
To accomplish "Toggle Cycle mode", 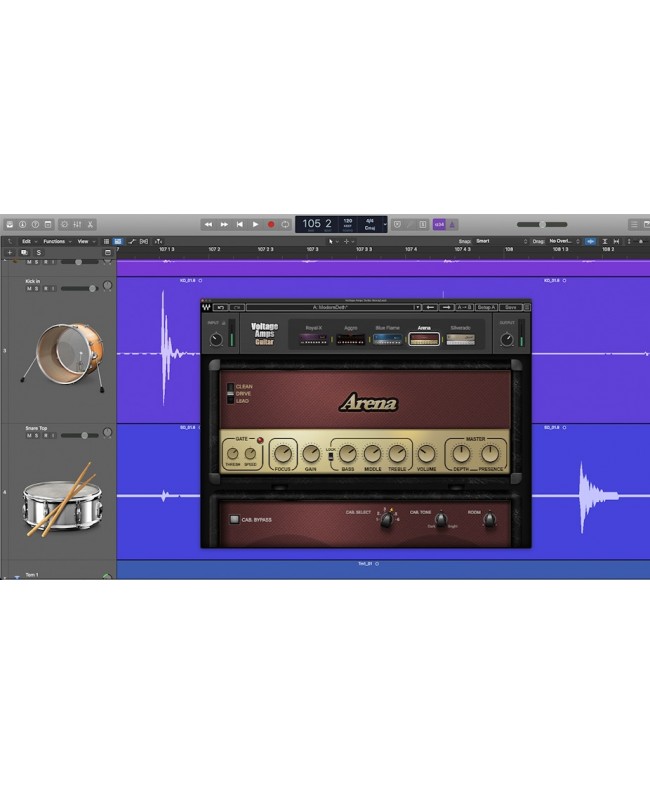I will 286,224.
